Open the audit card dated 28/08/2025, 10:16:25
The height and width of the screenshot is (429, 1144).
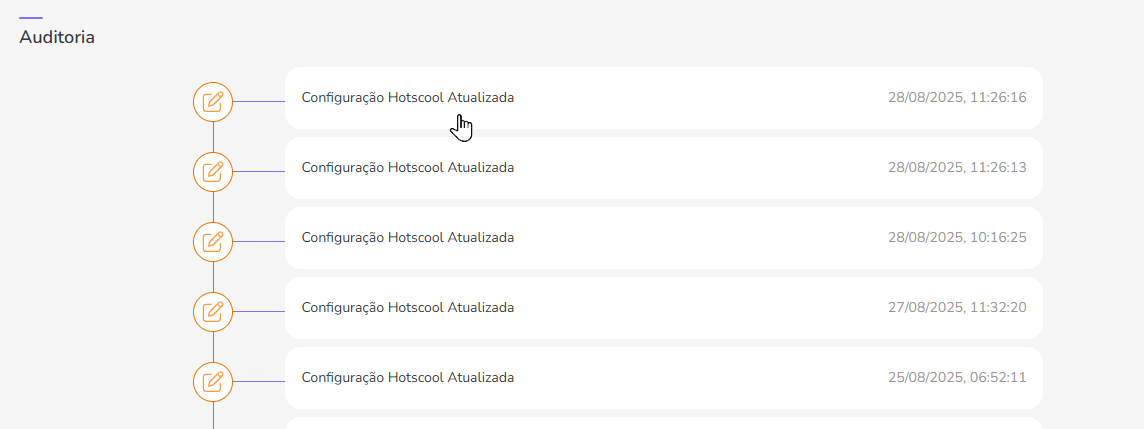663,238
